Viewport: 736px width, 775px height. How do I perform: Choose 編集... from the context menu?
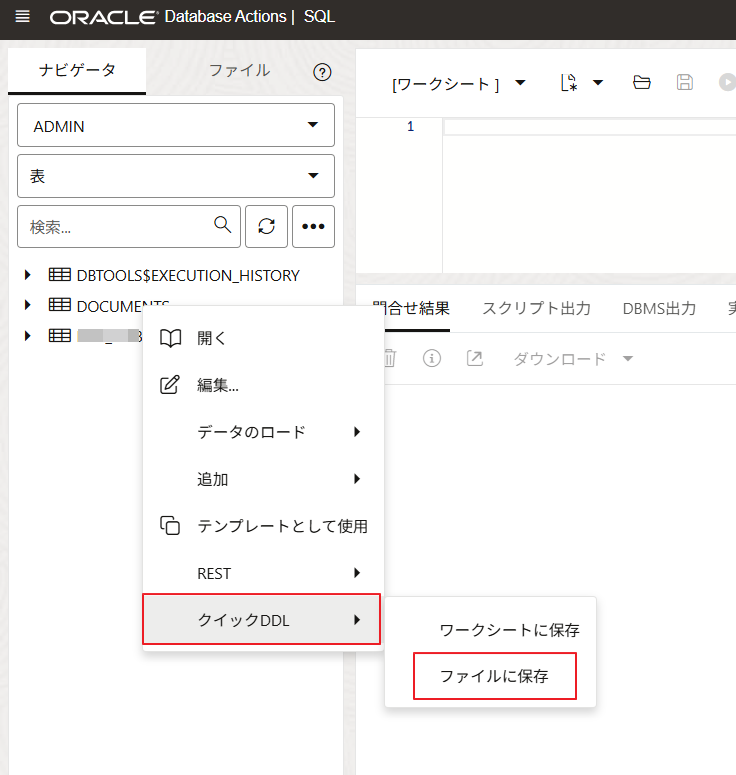pyautogui.click(x=263, y=385)
